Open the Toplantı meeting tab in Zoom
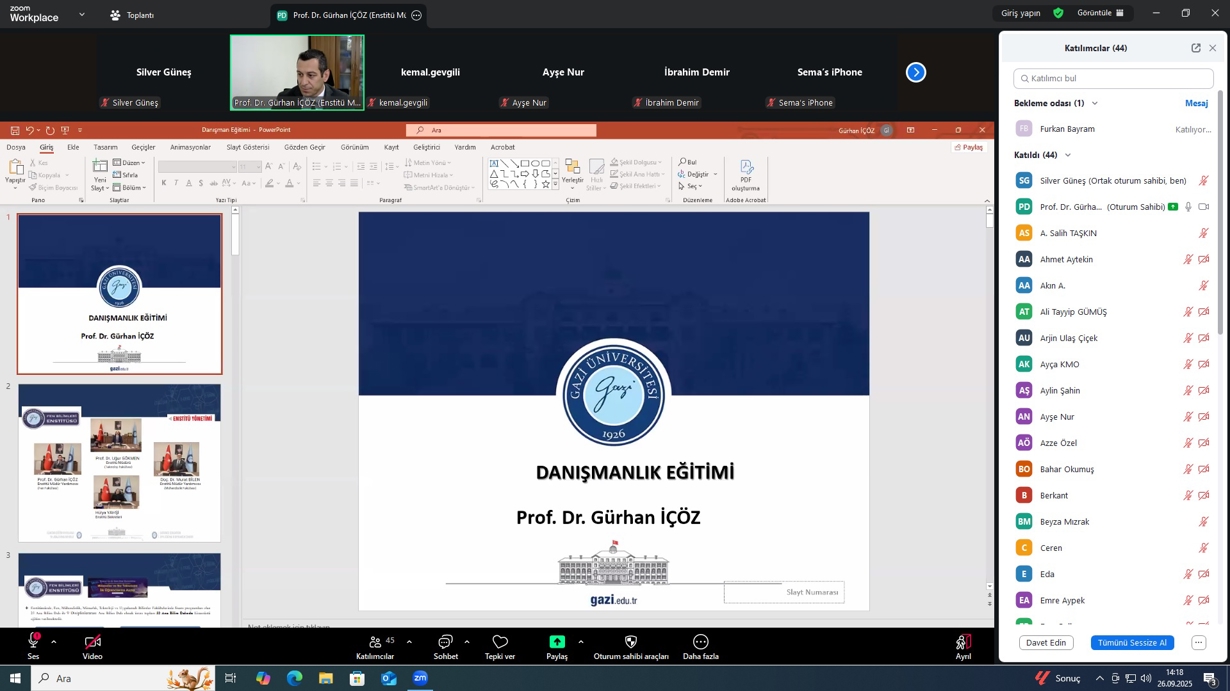Image resolution: width=1230 pixels, height=691 pixels. [x=132, y=15]
